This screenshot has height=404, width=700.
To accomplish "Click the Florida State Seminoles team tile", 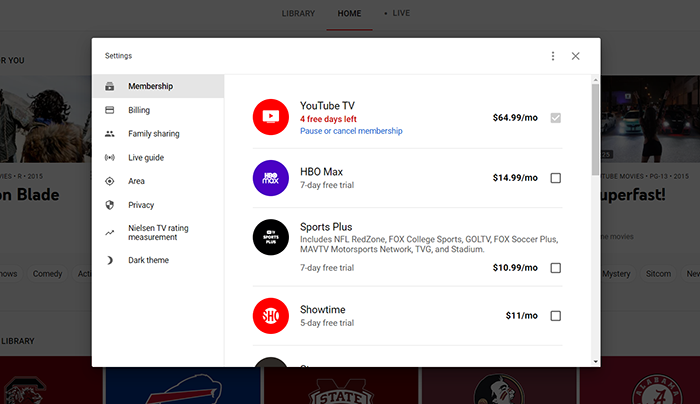I will [499, 386].
